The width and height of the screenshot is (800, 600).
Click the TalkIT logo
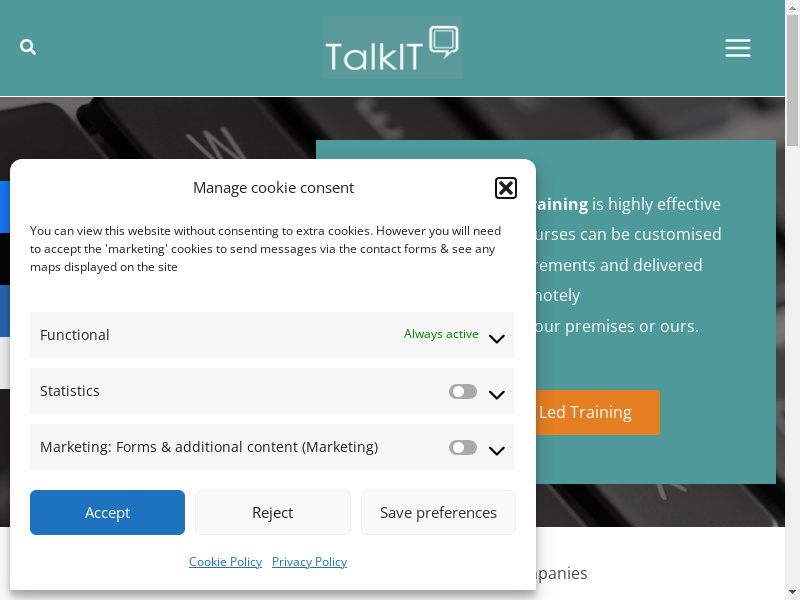click(x=392, y=47)
